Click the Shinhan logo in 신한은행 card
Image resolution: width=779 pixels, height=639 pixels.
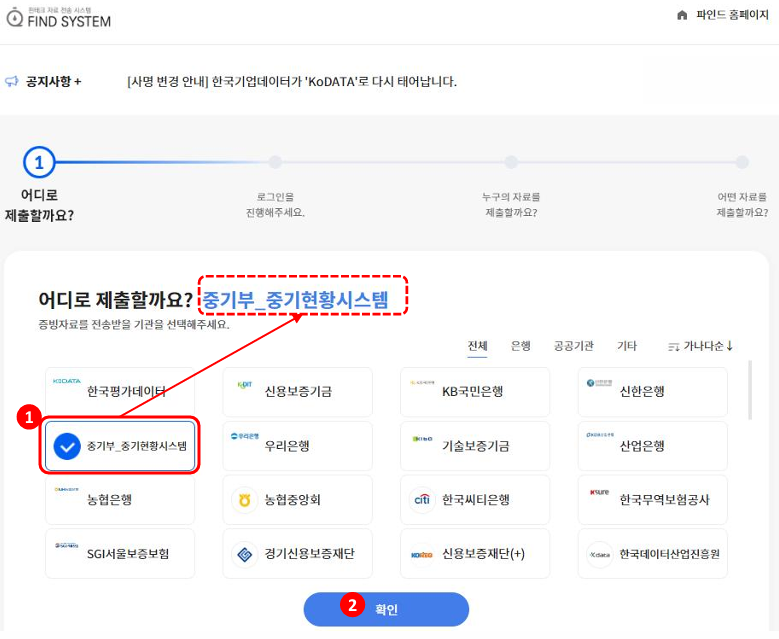click(599, 383)
